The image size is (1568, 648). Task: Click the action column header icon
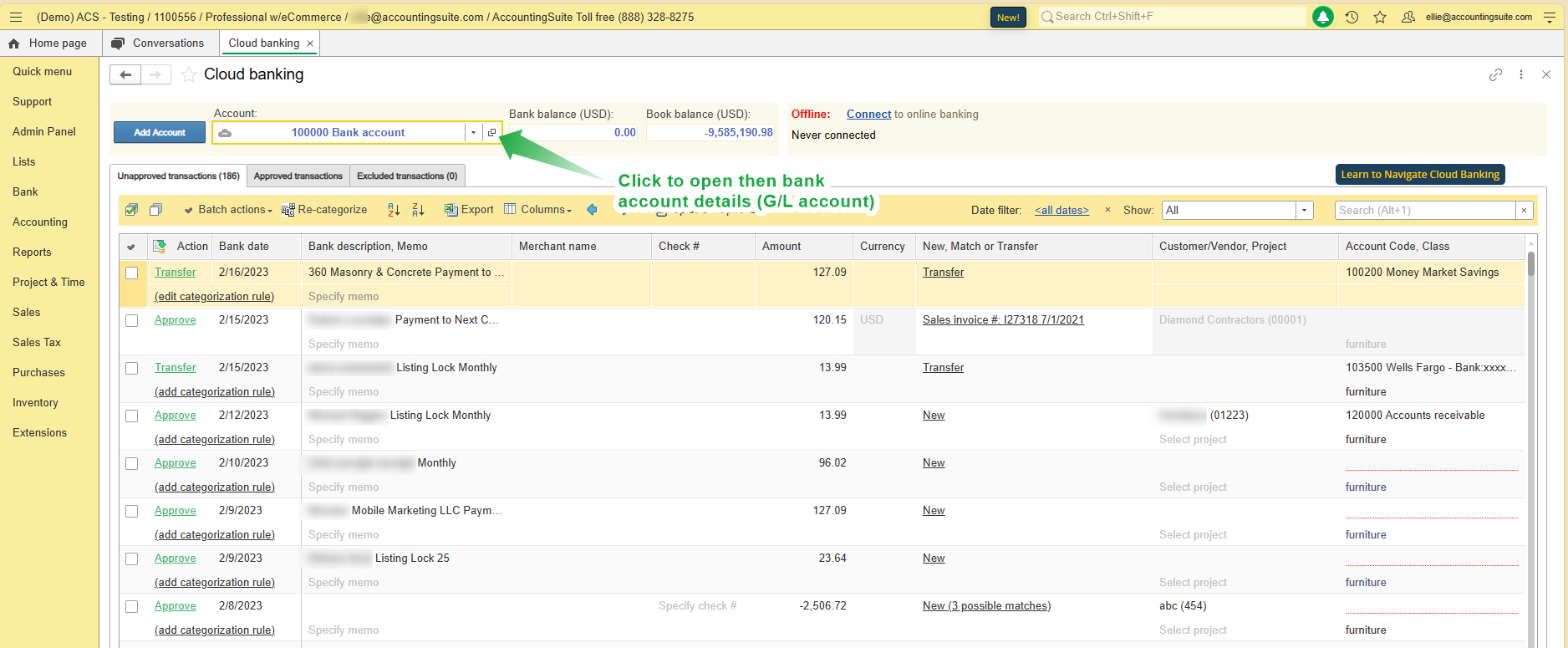[159, 246]
